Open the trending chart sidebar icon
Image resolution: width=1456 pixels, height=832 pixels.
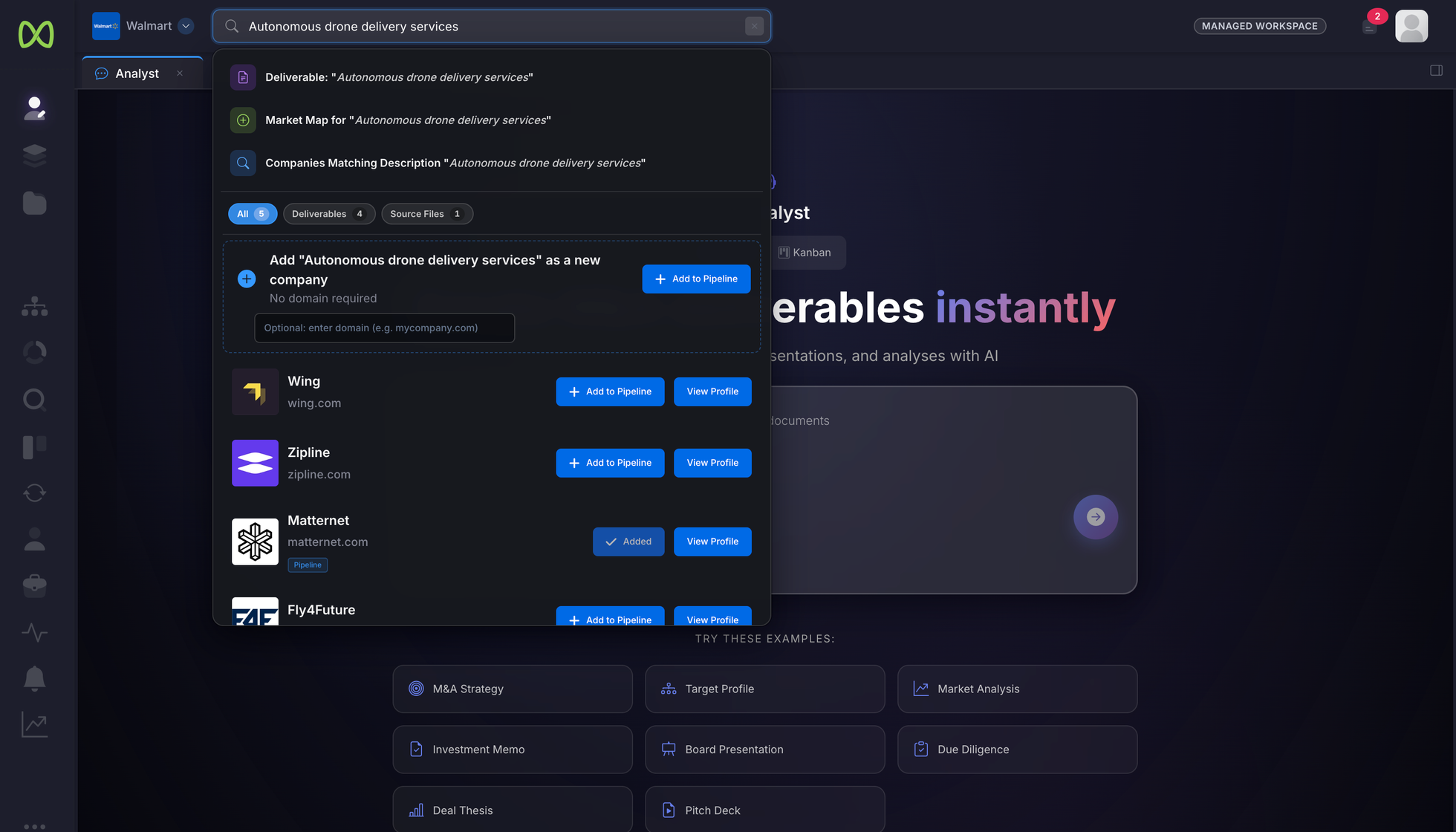35,724
